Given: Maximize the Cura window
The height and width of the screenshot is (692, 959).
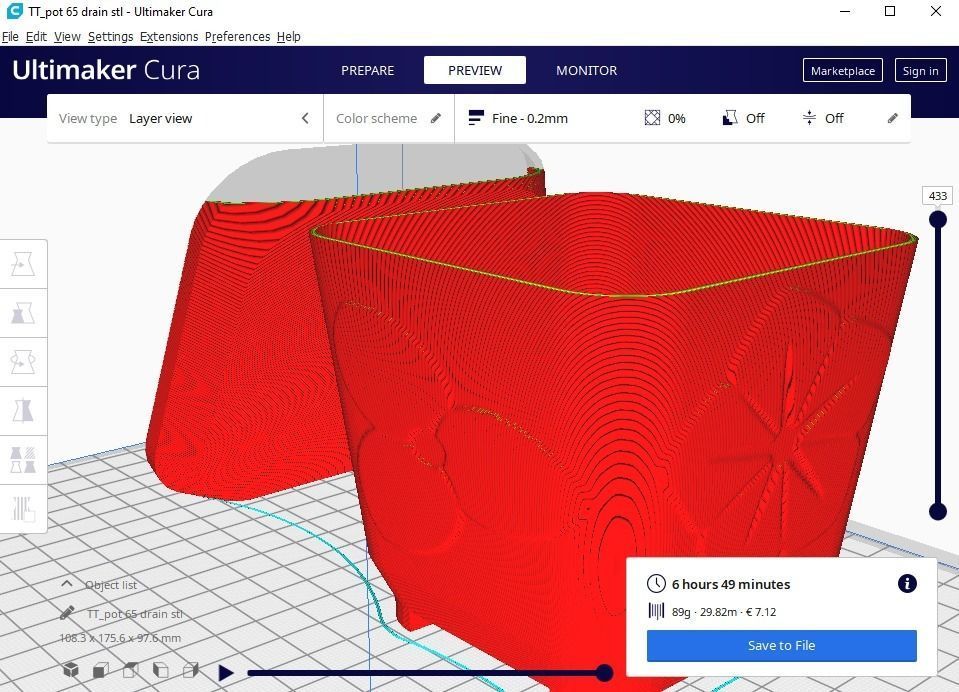Looking at the screenshot, I should (x=890, y=11).
